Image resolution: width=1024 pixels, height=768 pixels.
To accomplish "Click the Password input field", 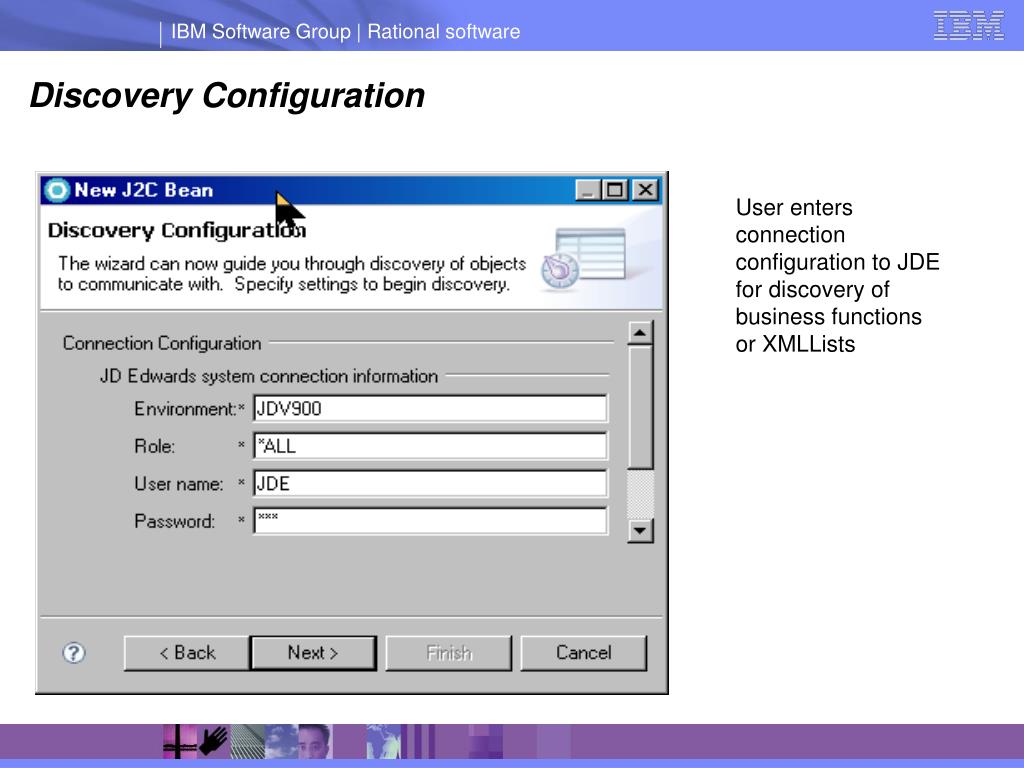I will [x=430, y=521].
